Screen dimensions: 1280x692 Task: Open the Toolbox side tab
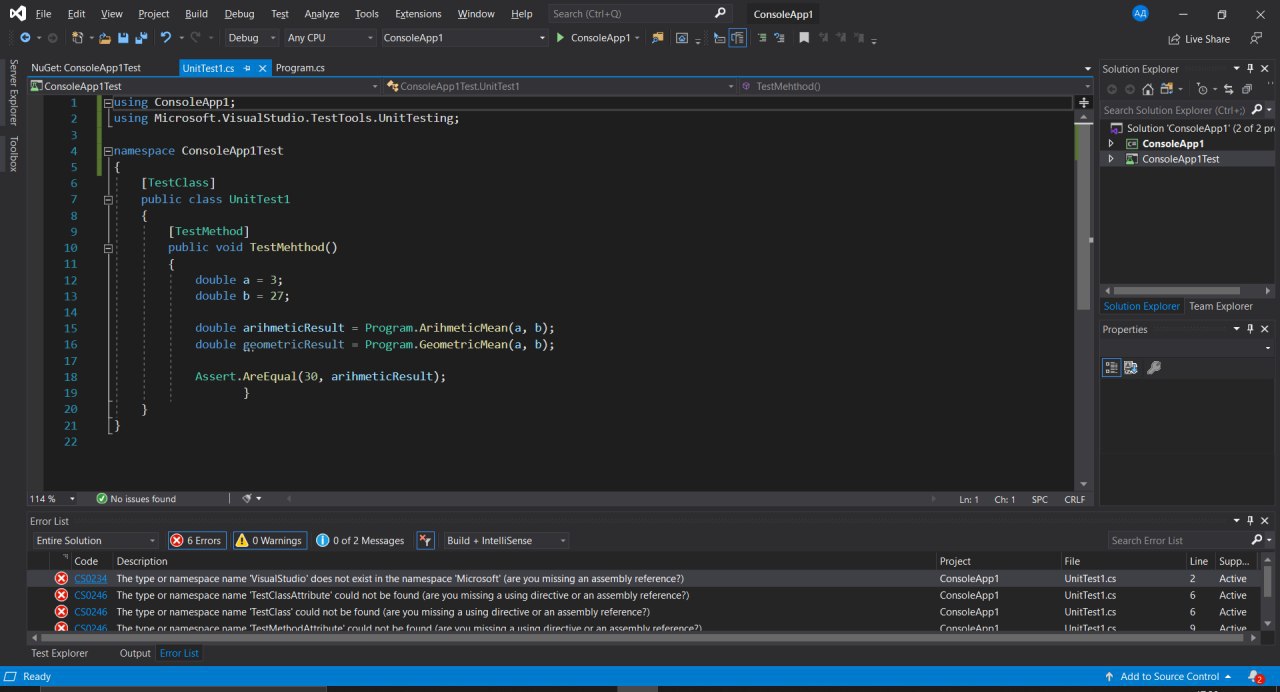(14, 154)
